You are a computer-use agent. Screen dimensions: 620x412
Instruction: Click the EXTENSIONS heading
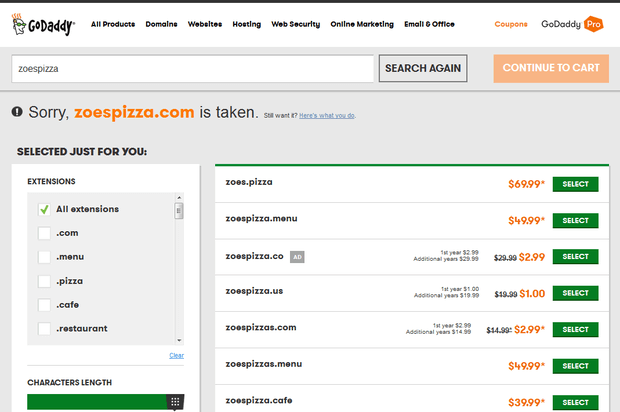point(51,181)
